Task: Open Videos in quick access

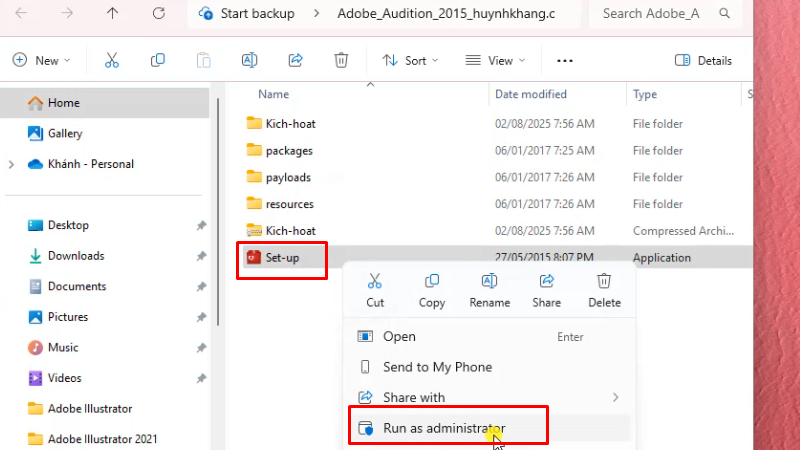Action: [64, 378]
